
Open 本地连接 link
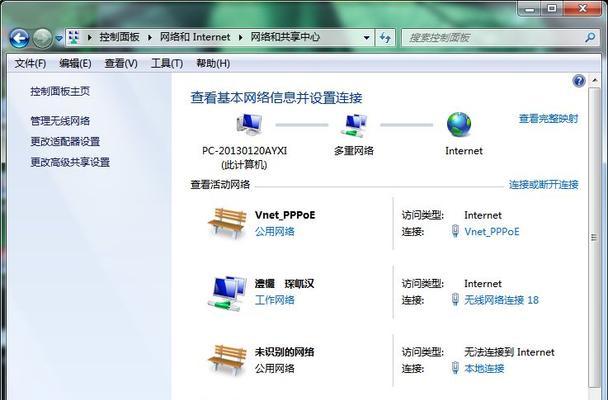tap(484, 368)
